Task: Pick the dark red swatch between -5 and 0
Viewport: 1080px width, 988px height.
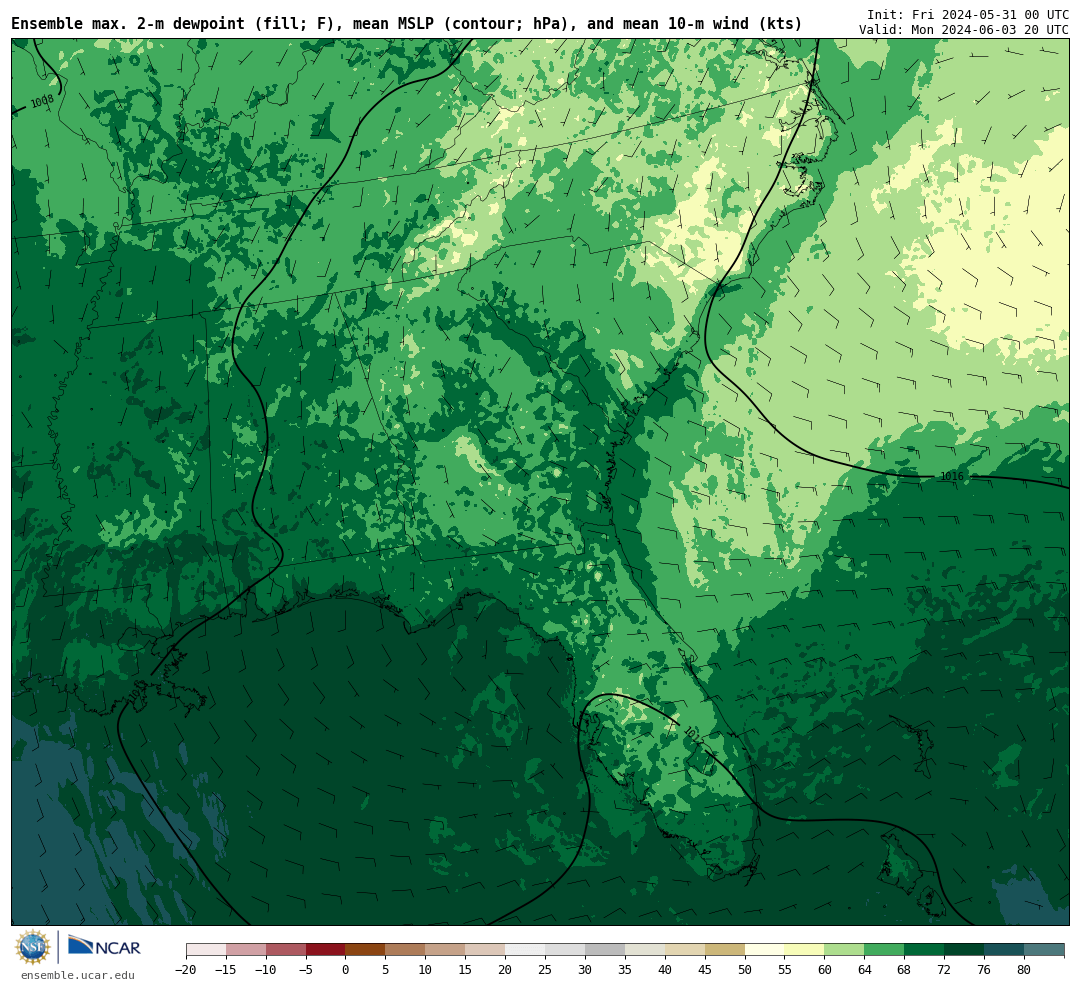Action: coord(326,950)
